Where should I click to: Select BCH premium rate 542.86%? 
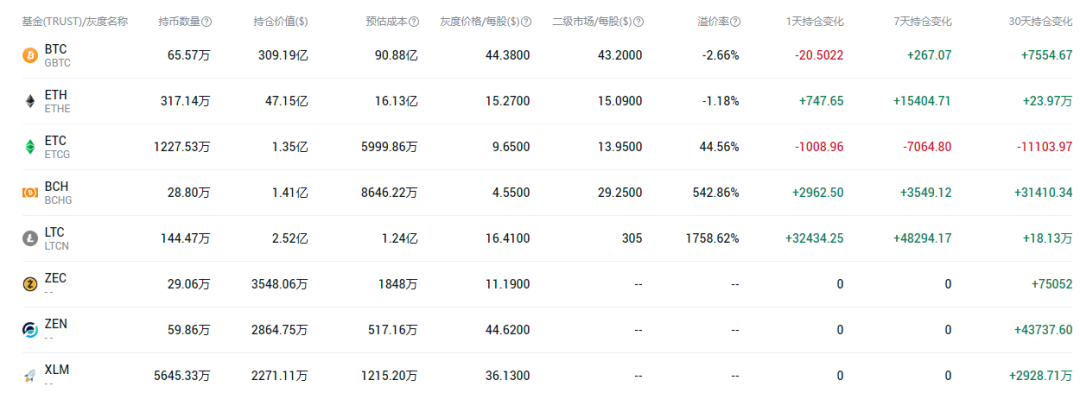[716, 193]
